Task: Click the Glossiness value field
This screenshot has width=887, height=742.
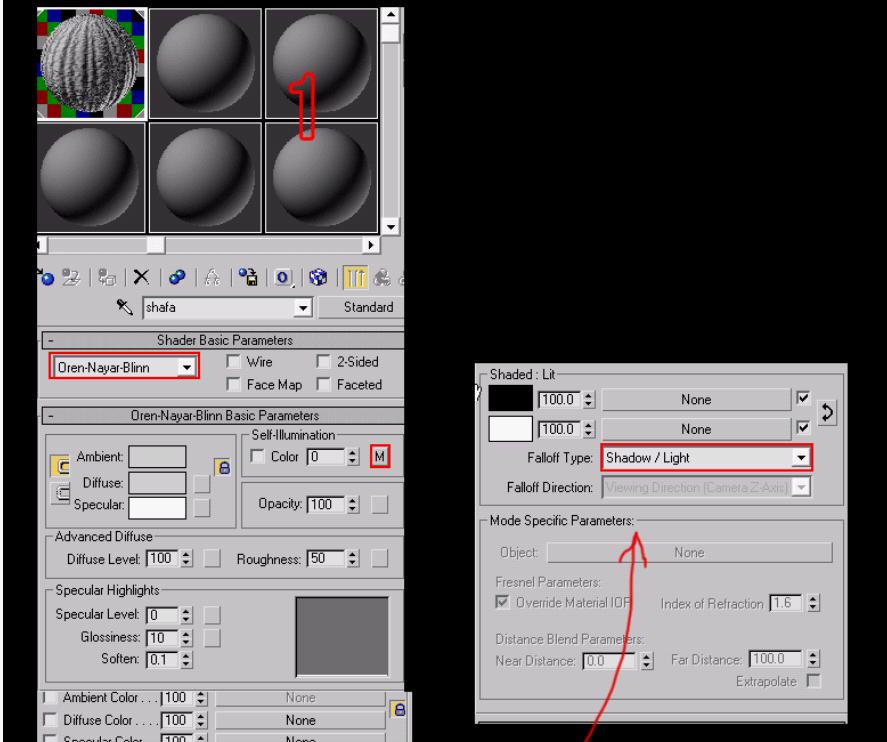Action: [162, 638]
